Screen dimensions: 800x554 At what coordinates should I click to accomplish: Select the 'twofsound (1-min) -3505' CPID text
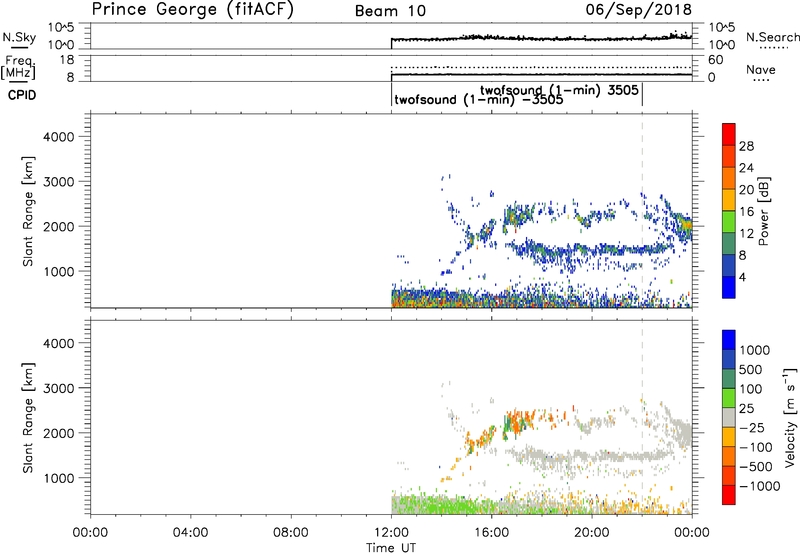(x=479, y=99)
